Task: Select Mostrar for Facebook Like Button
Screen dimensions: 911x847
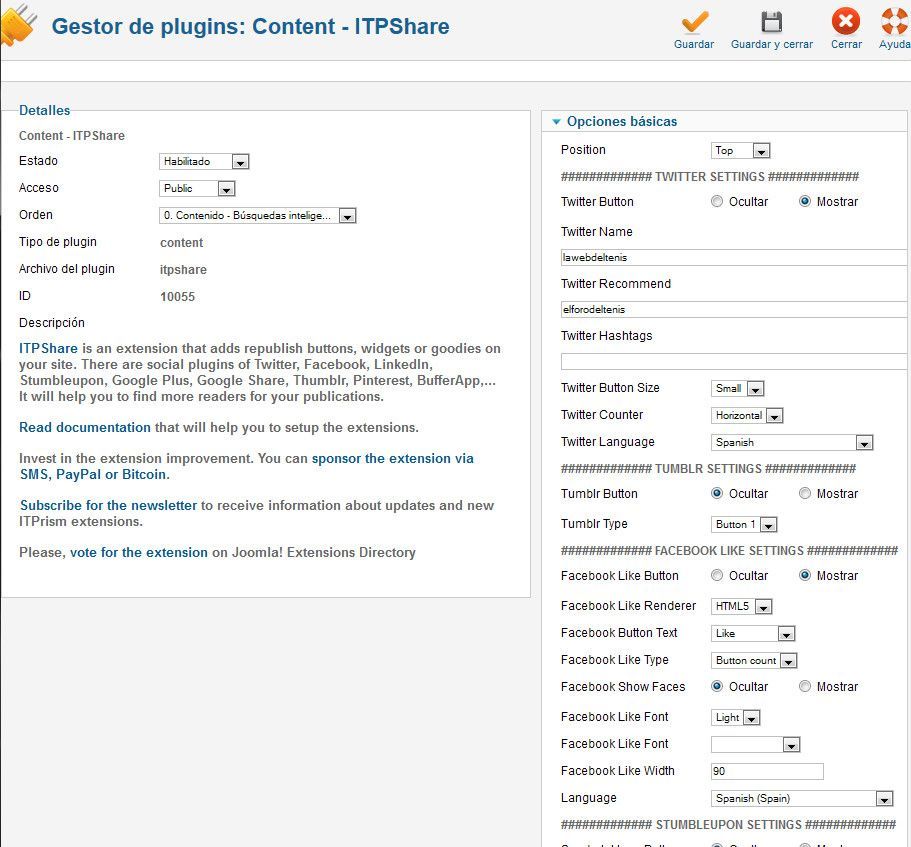Action: [x=805, y=575]
